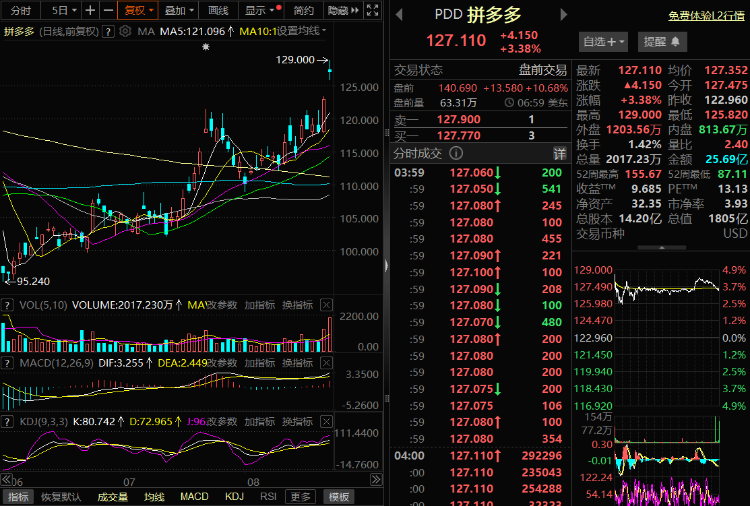Viewport: 750px width, 506px height.
Task: Select MACD indicator tab
Action: (194, 497)
